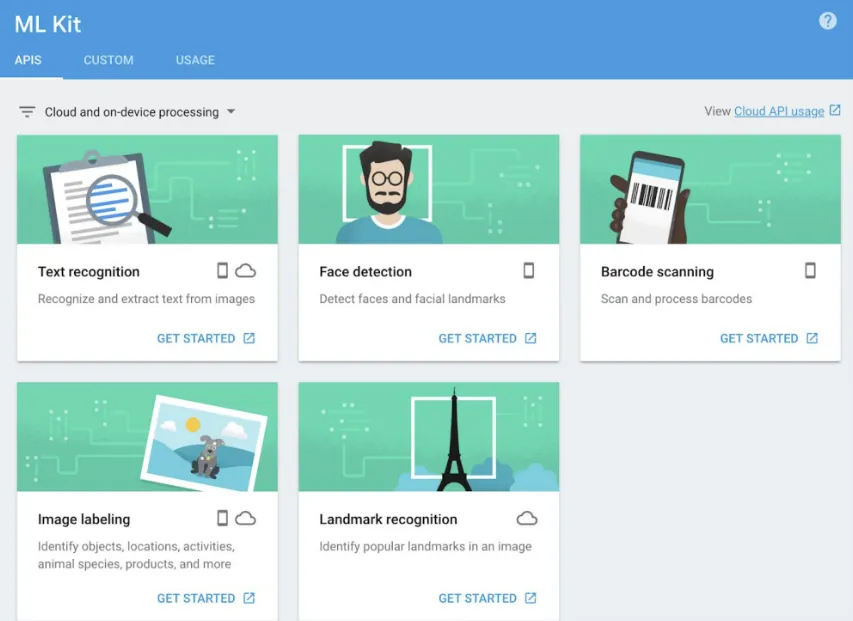Click the ML Kit page heading
The height and width of the screenshot is (621, 853).
(x=48, y=24)
